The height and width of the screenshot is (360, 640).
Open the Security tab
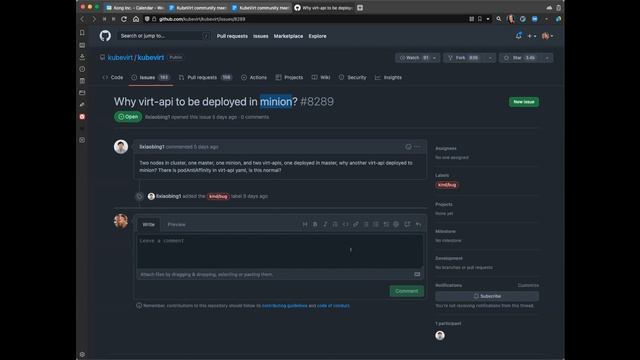click(x=353, y=77)
